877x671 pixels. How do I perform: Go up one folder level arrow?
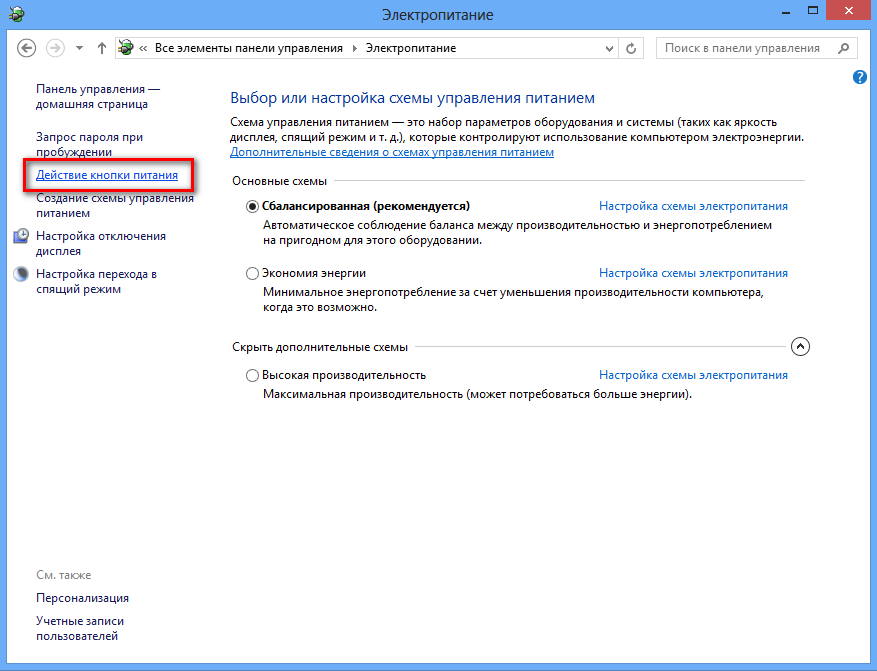tap(102, 48)
